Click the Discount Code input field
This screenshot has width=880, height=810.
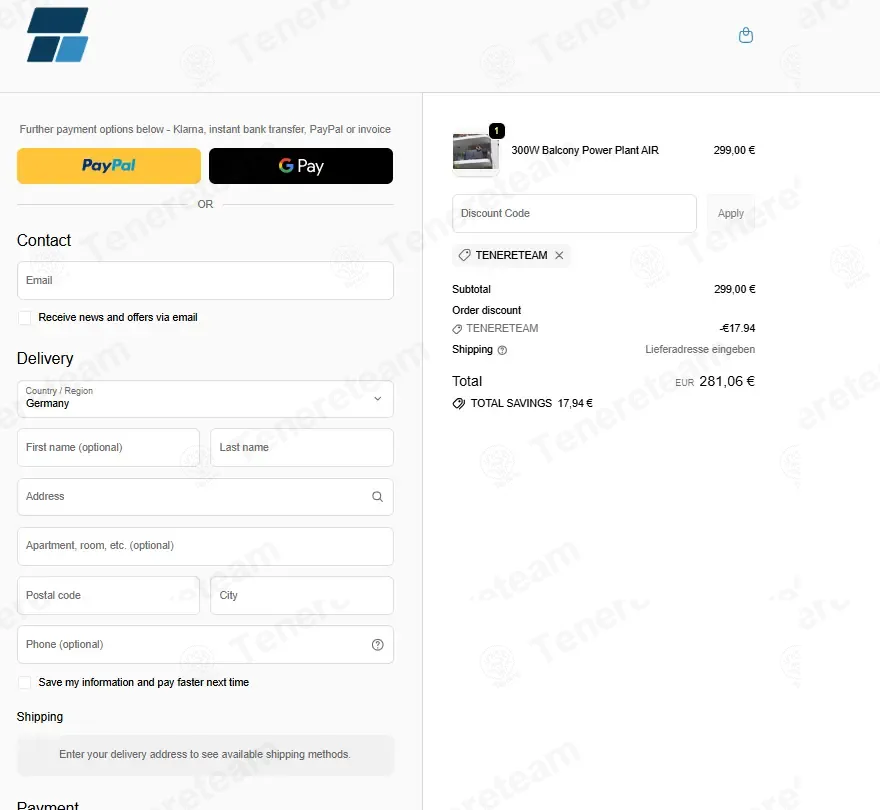[x=574, y=213]
